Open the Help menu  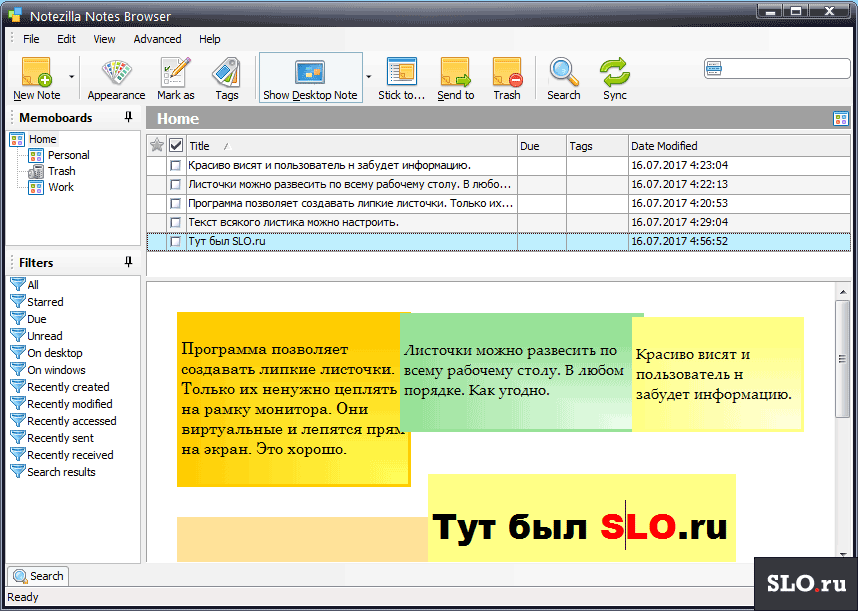tap(210, 39)
